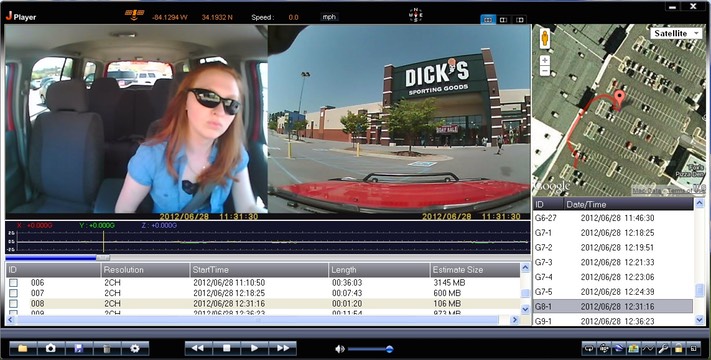711x360 pixels.
Task: Check the box for recording 006
Action: click(x=14, y=283)
